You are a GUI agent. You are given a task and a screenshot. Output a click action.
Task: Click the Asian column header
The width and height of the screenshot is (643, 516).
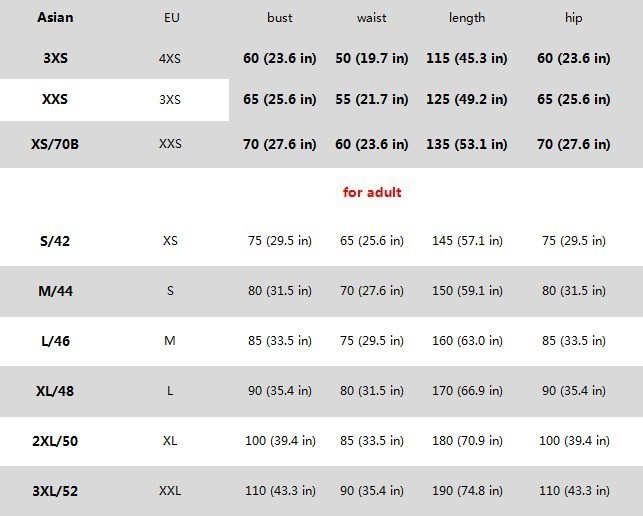(x=55, y=18)
